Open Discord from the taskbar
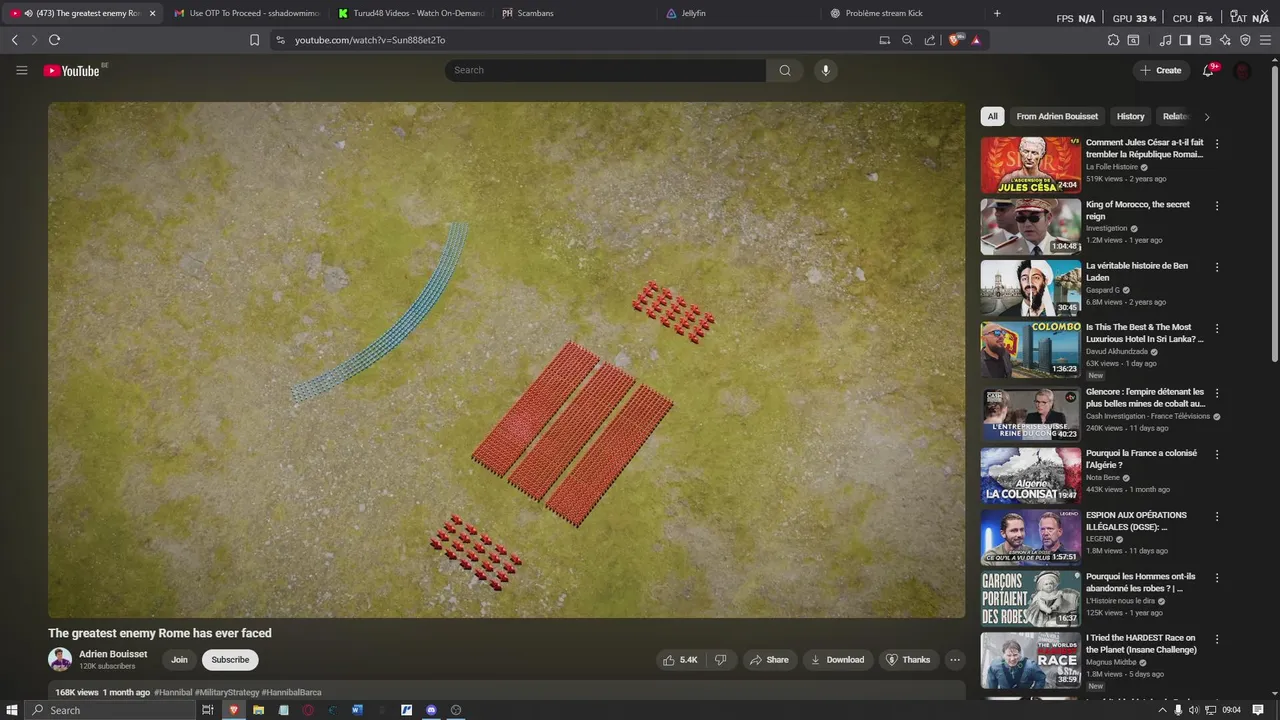Image resolution: width=1280 pixels, height=720 pixels. pos(432,710)
